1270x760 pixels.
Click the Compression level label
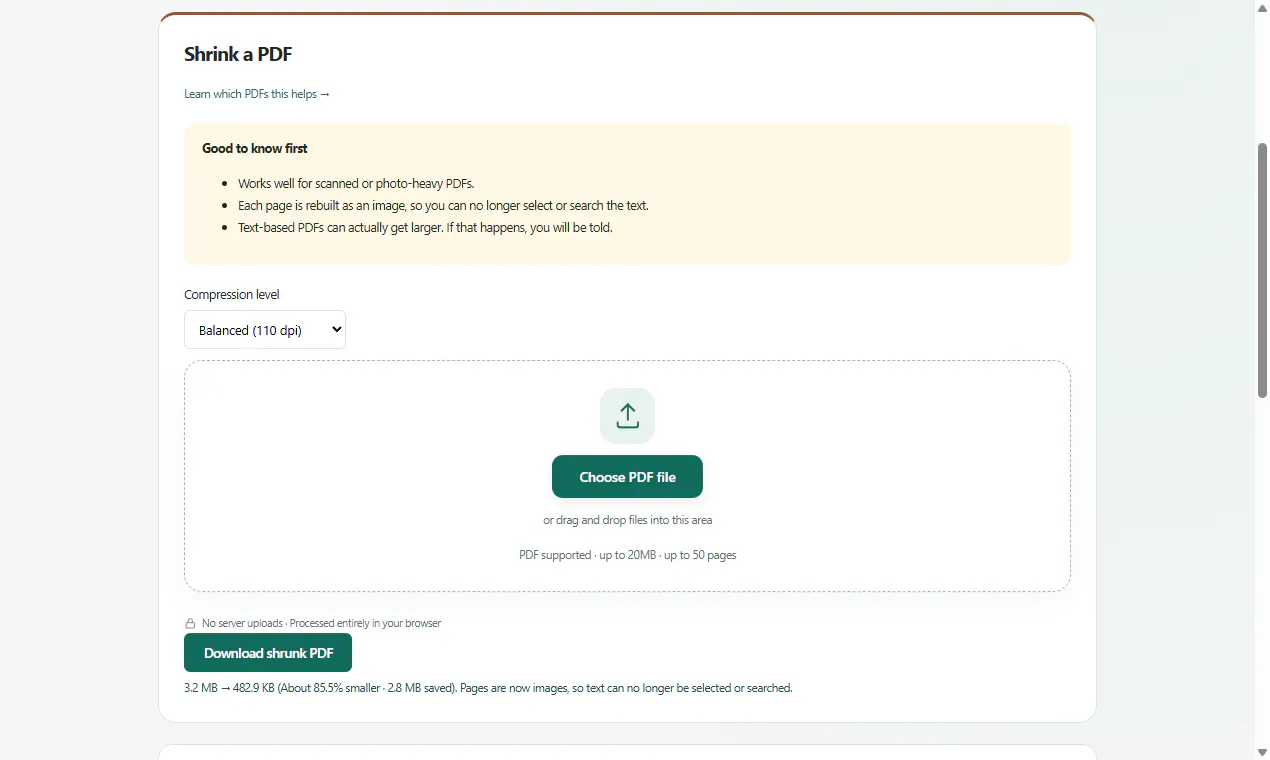[232, 295]
